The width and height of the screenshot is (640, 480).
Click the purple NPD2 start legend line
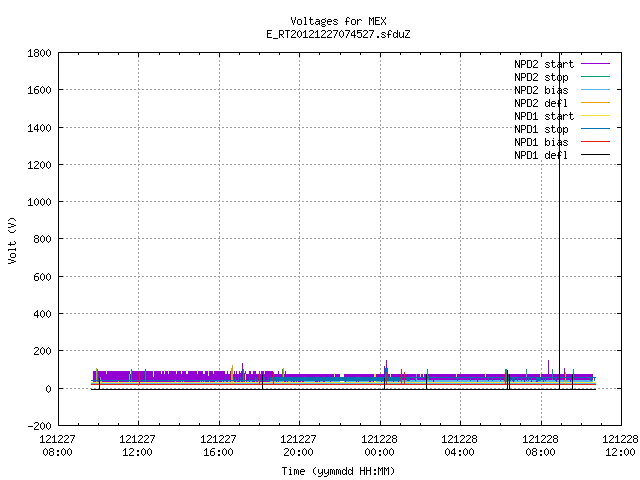coord(596,64)
